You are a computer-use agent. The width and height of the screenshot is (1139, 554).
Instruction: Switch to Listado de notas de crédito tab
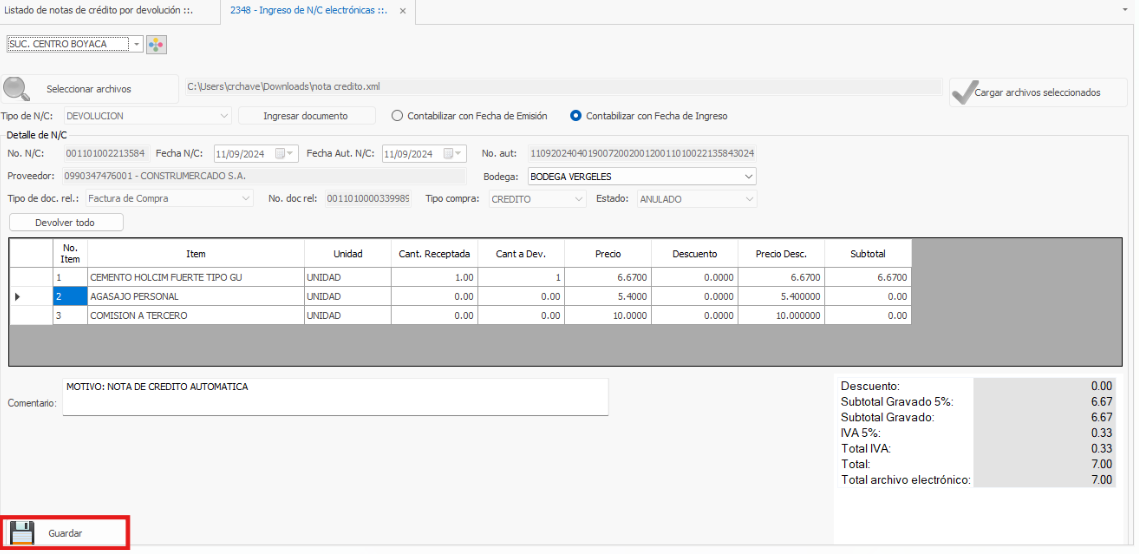point(96,11)
